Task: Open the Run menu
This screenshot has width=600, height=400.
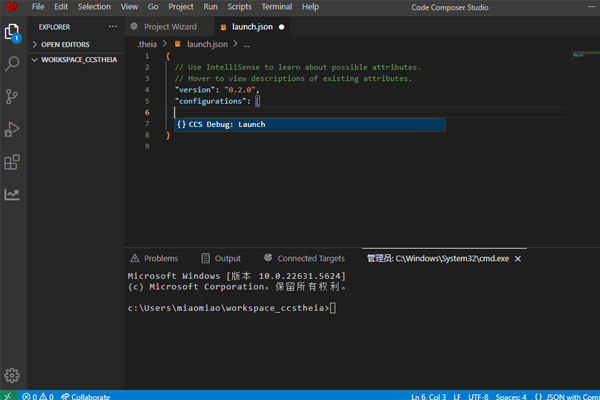Action: coord(210,7)
